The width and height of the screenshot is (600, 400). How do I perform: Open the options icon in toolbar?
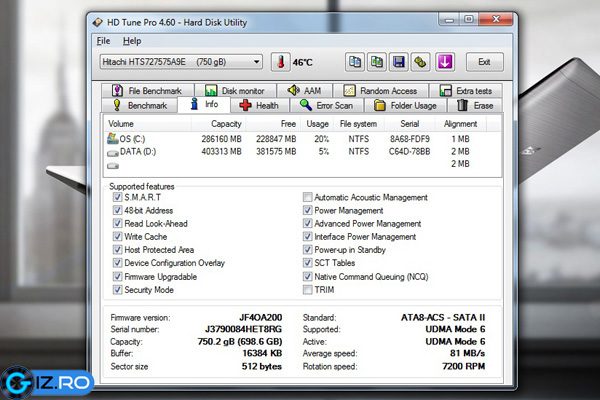click(x=420, y=62)
